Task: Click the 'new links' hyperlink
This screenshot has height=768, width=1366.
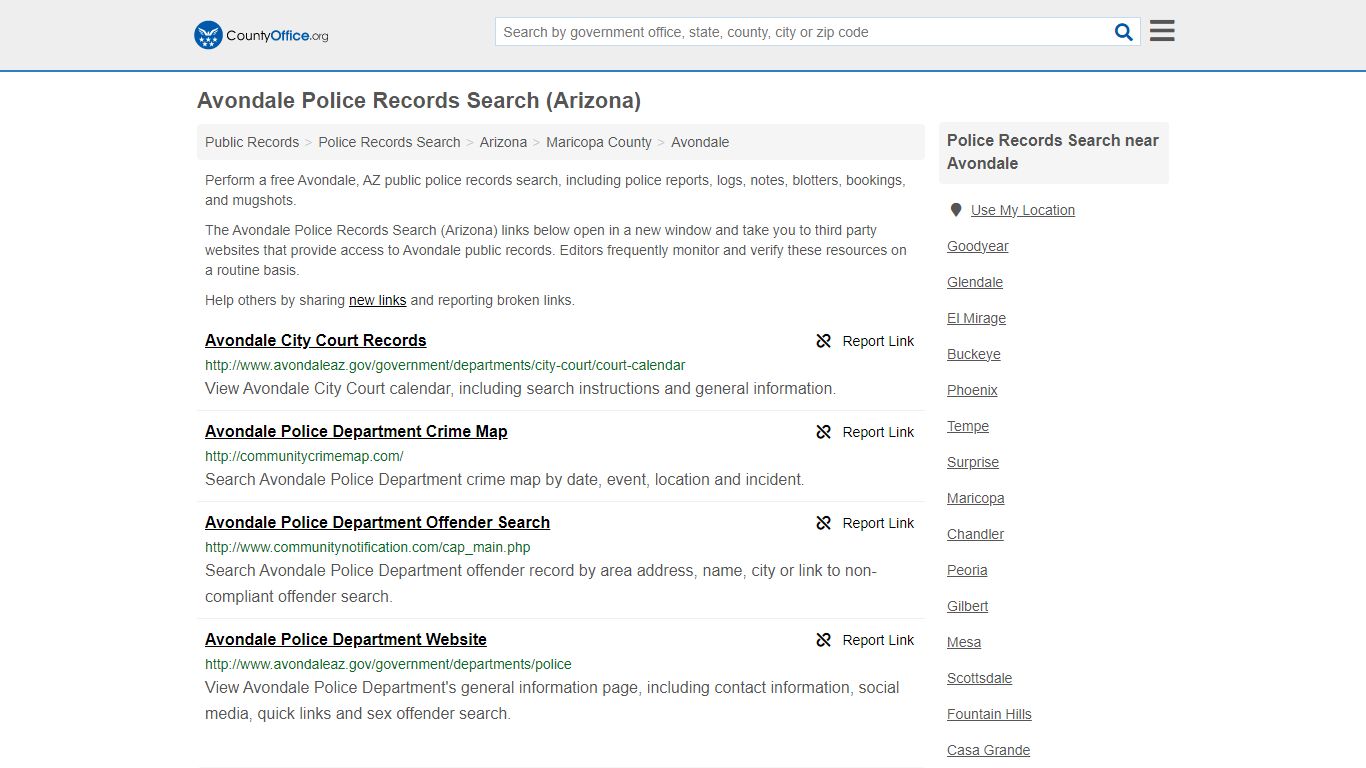Action: click(378, 300)
